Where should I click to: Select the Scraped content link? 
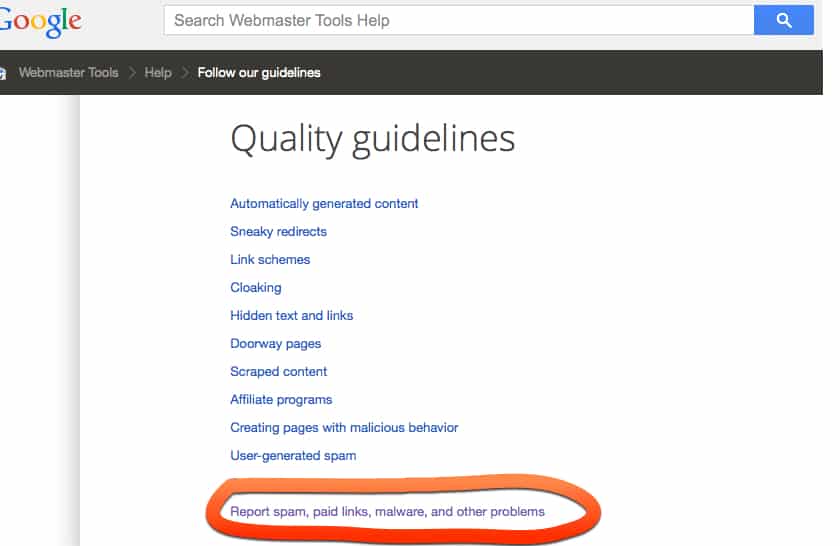(x=279, y=372)
